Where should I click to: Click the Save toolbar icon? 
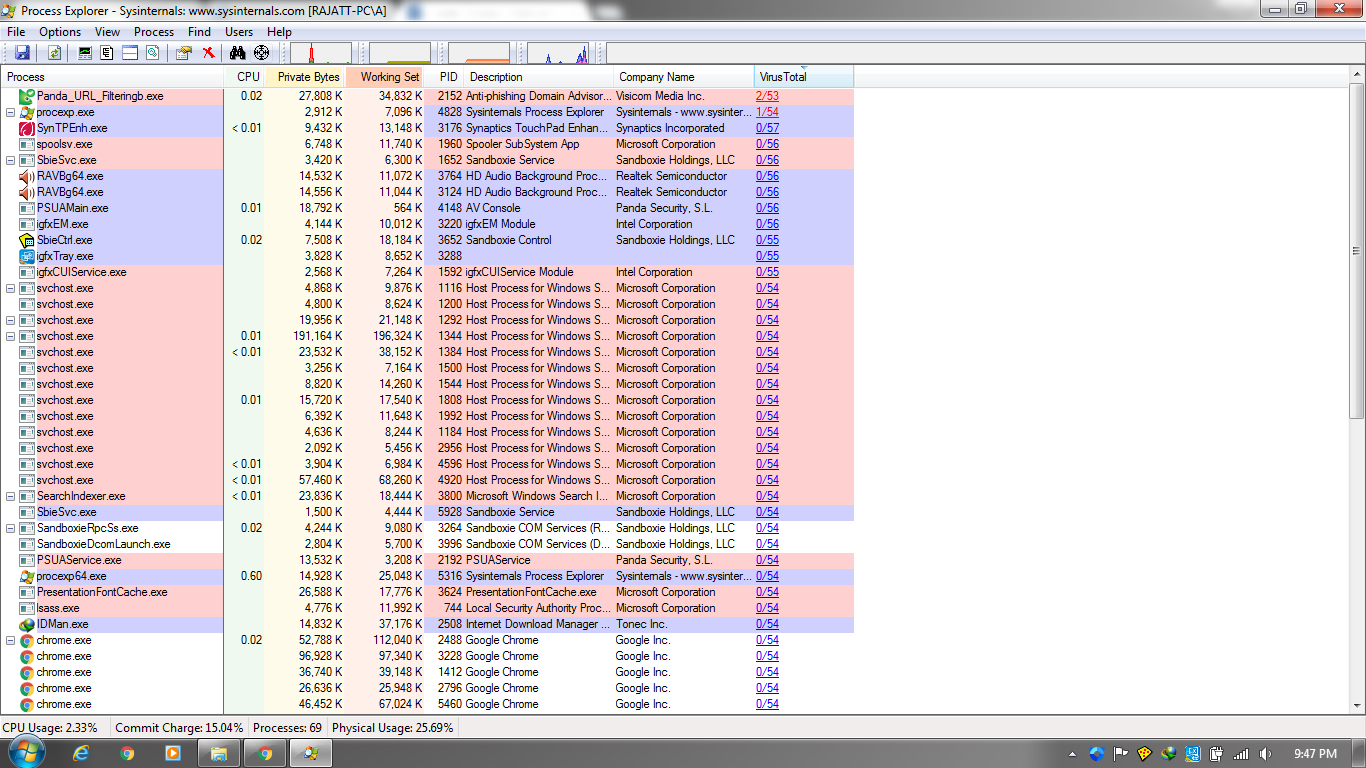[x=22, y=53]
